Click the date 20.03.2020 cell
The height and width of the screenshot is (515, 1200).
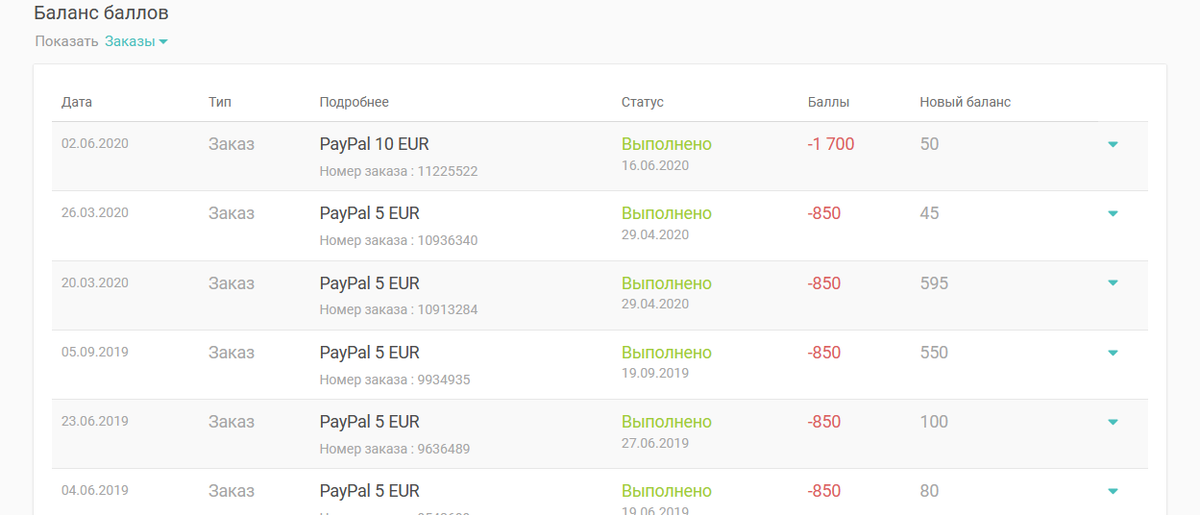point(95,282)
